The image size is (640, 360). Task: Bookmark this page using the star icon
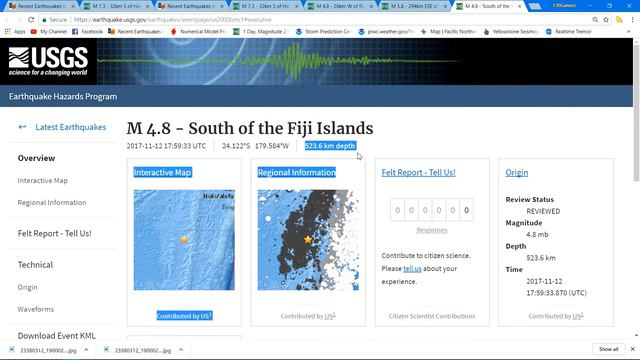tap(606, 19)
